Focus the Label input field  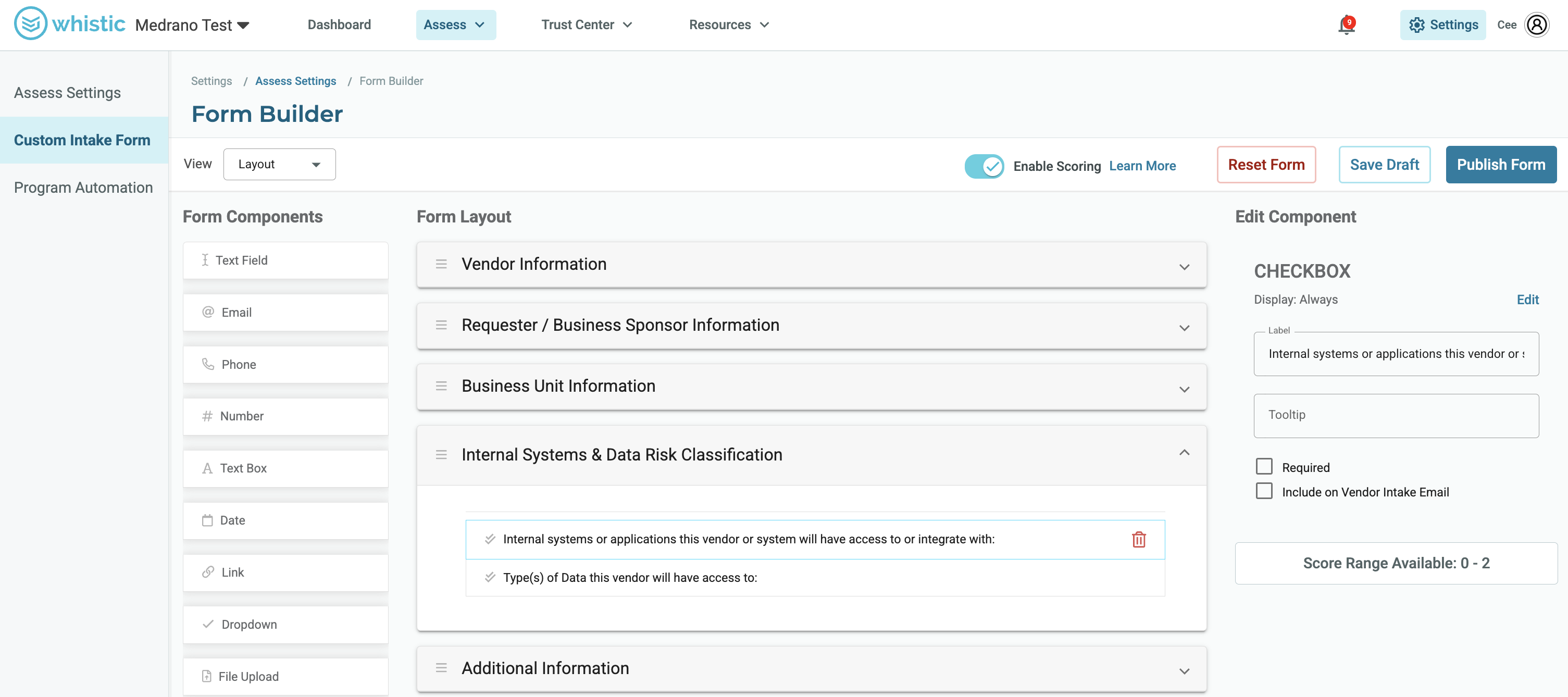[x=1396, y=354]
